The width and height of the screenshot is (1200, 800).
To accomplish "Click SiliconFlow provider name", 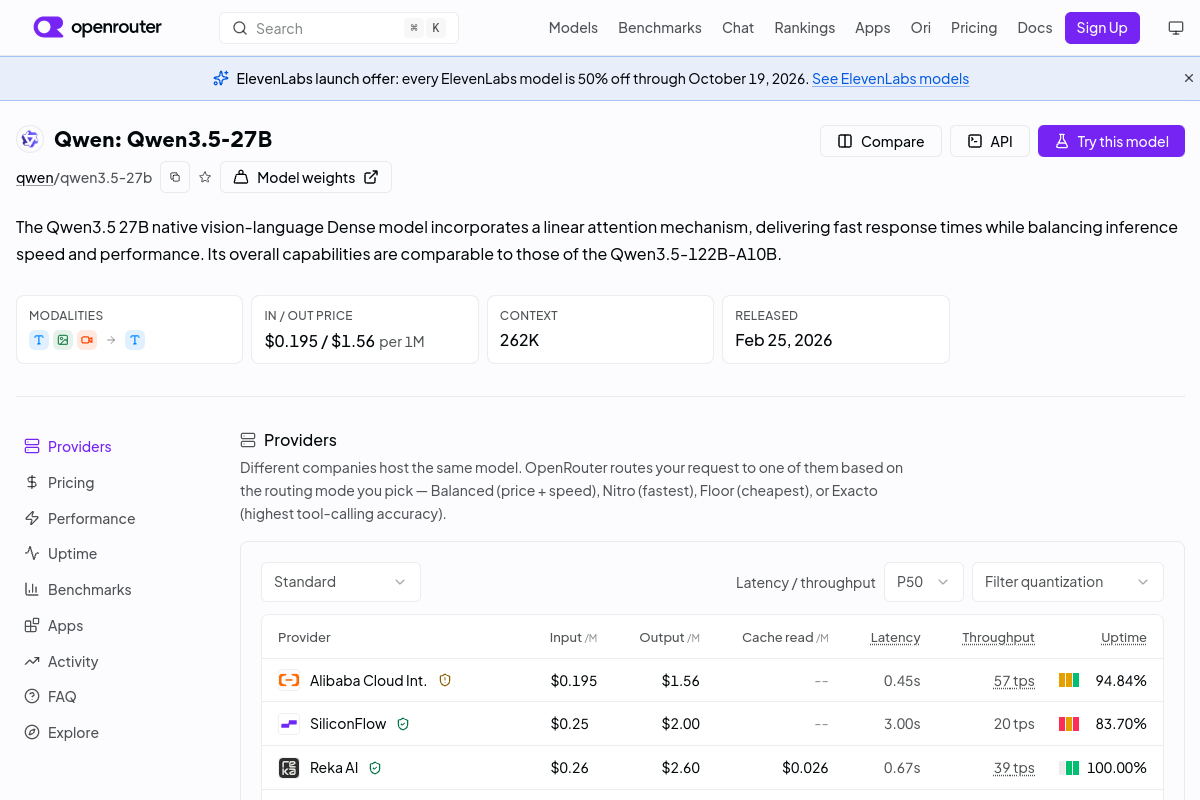I will [x=348, y=724].
